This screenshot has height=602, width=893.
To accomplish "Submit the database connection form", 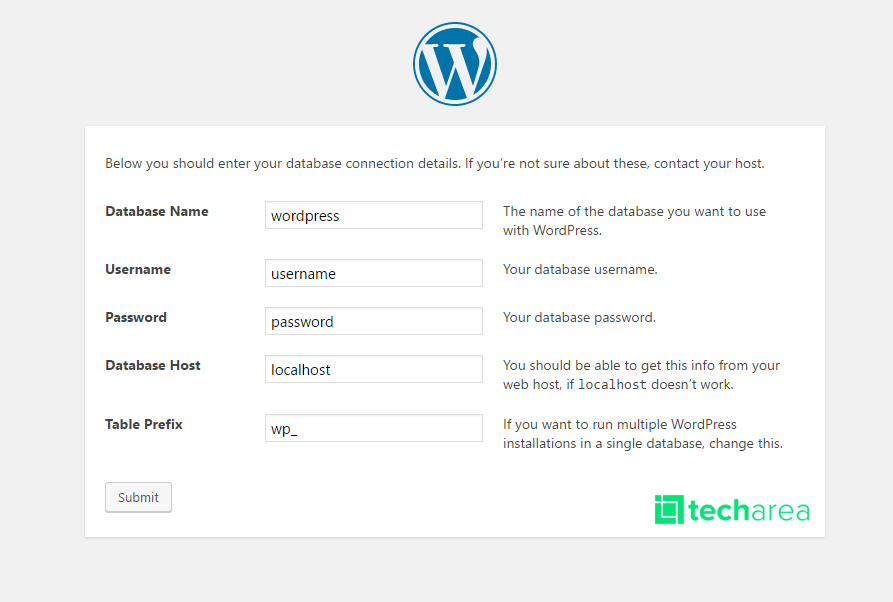I will [138, 497].
